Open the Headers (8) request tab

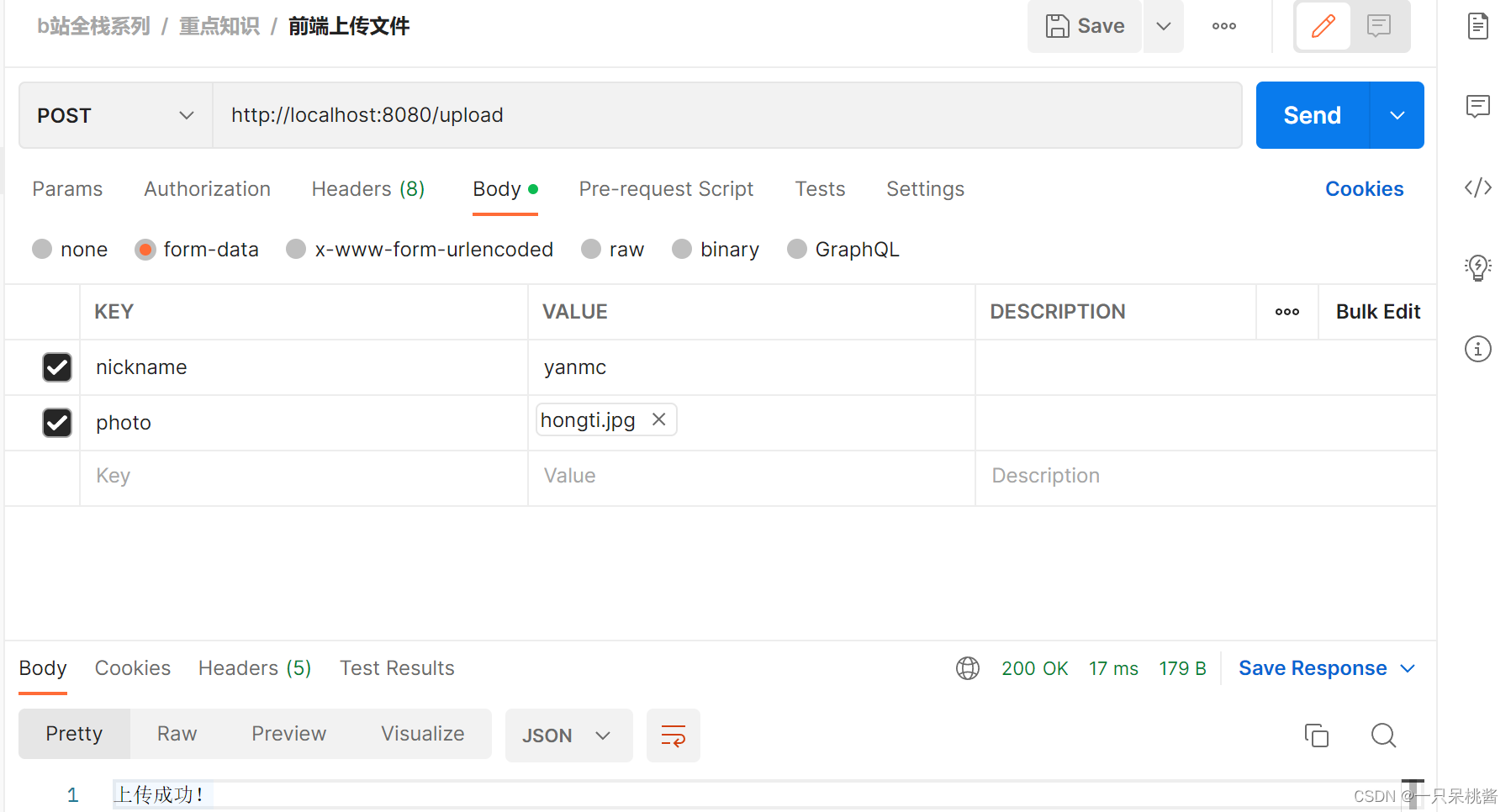coord(368,189)
